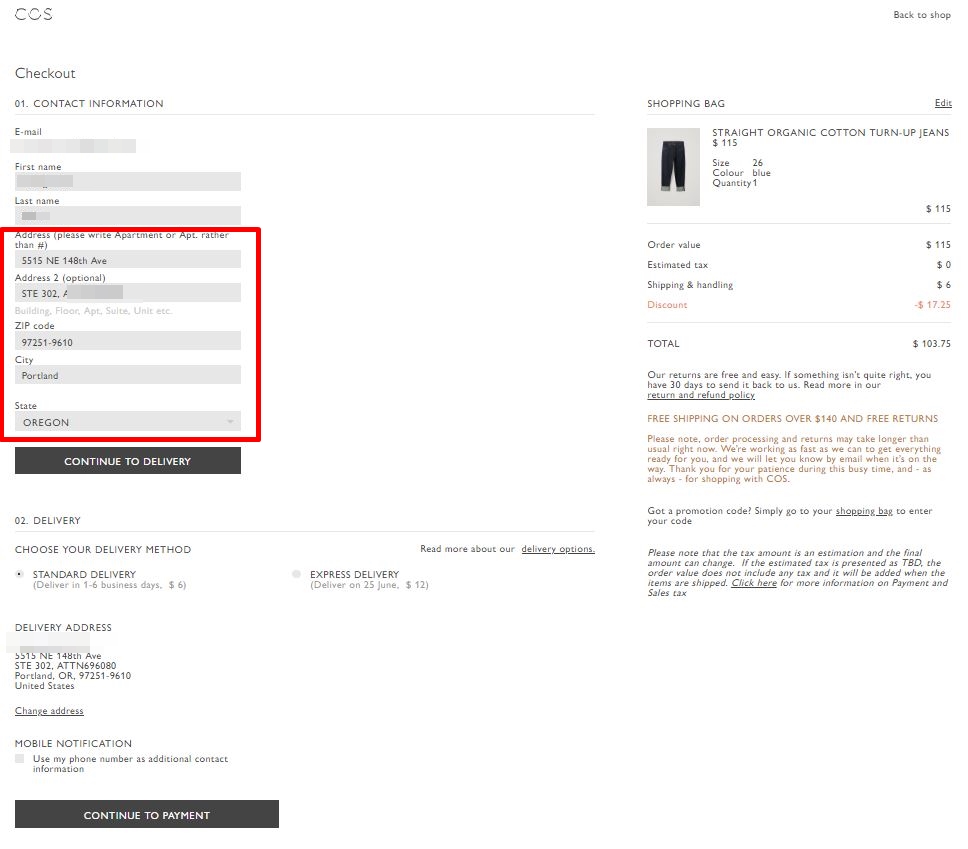Select Standard Delivery option
The width and height of the screenshot is (968, 849).
[20, 574]
